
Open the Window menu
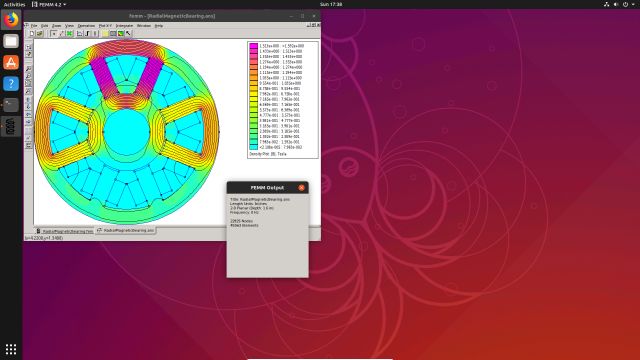coord(144,26)
